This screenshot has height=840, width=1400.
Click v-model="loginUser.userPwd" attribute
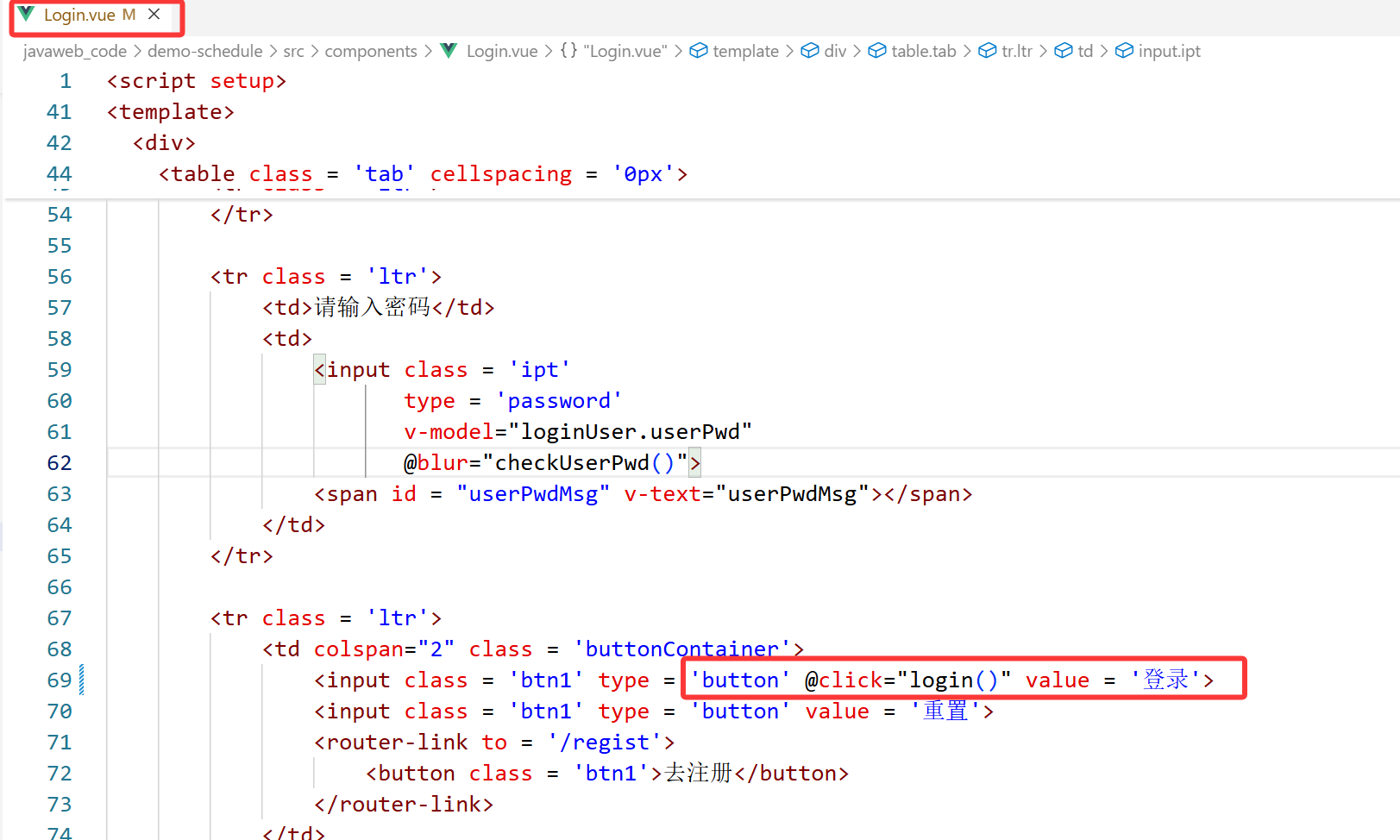tap(578, 432)
